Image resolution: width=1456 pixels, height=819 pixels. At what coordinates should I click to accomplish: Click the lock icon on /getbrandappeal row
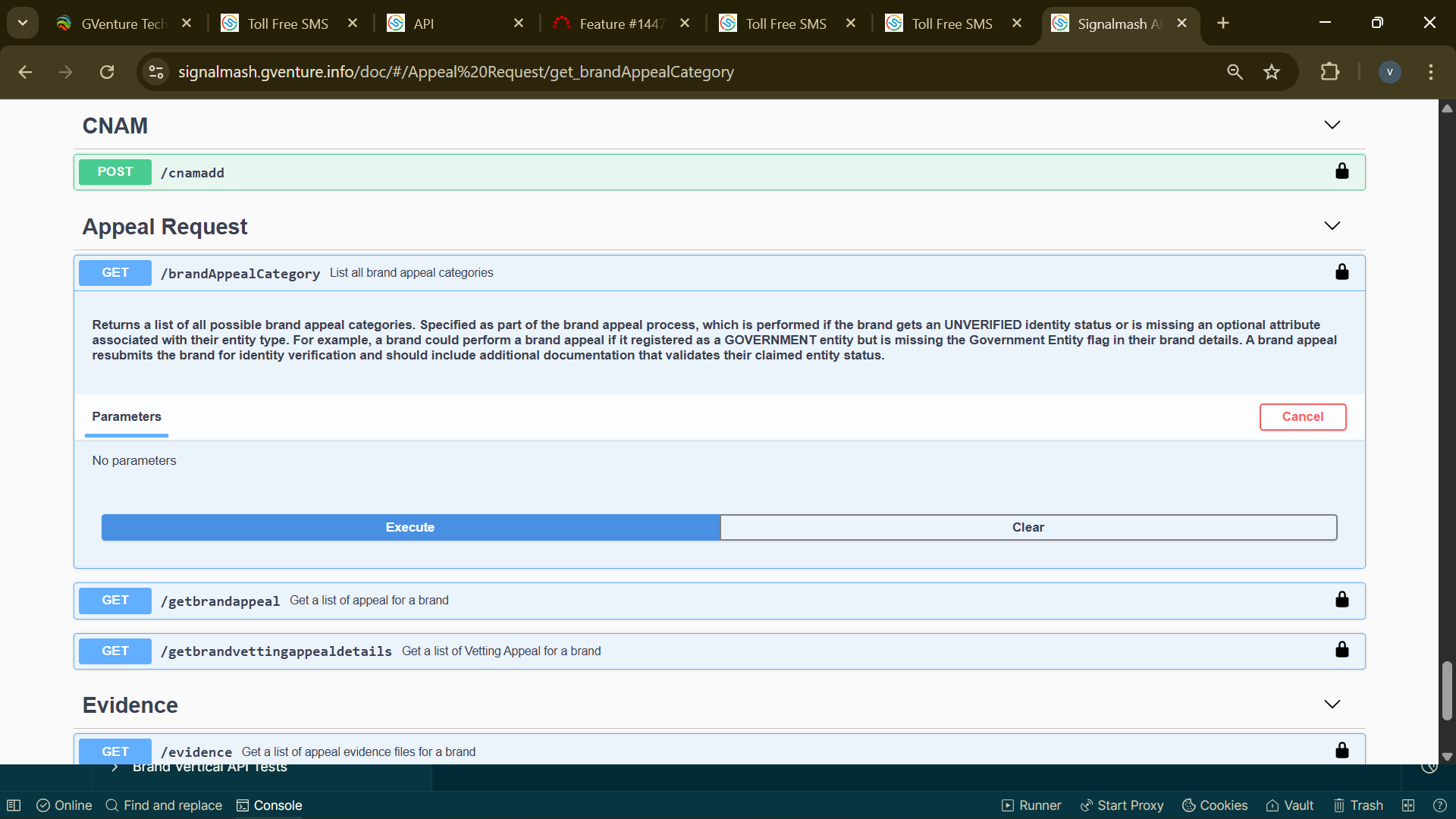(x=1341, y=600)
